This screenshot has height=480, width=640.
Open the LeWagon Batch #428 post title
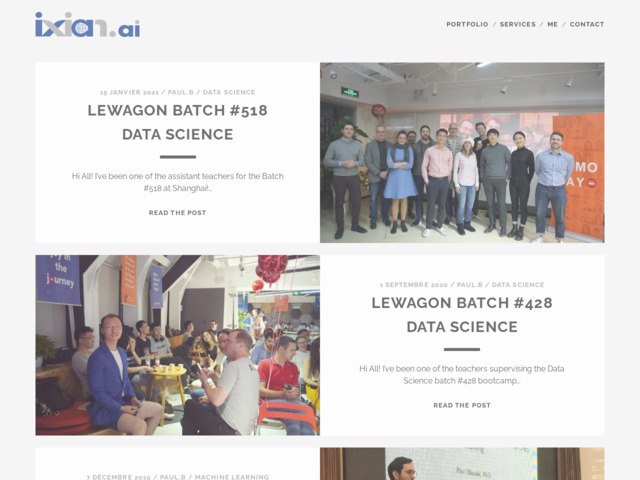pos(462,315)
